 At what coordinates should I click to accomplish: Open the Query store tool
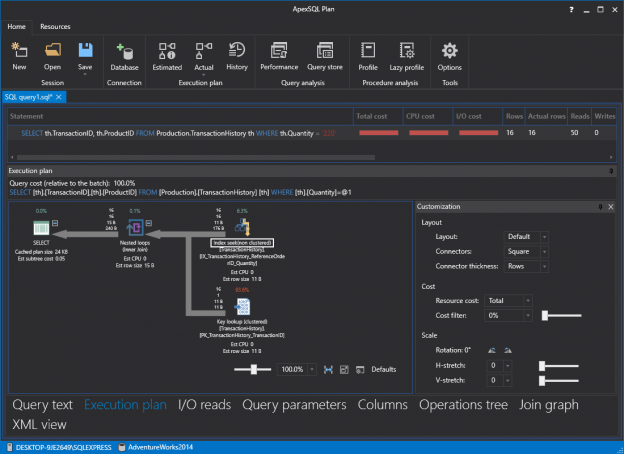(325, 51)
